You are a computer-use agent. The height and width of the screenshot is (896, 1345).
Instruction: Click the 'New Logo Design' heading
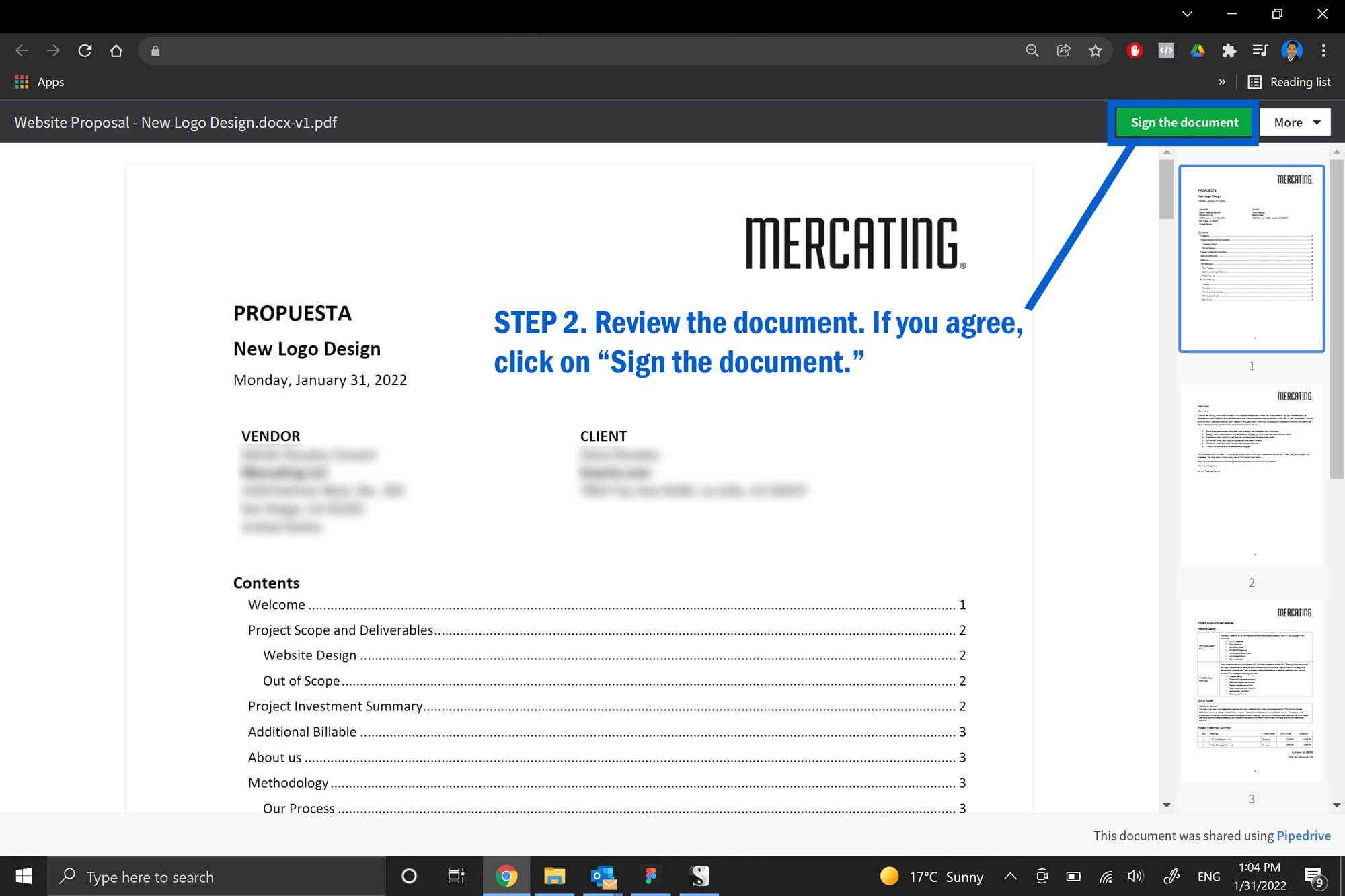click(307, 349)
